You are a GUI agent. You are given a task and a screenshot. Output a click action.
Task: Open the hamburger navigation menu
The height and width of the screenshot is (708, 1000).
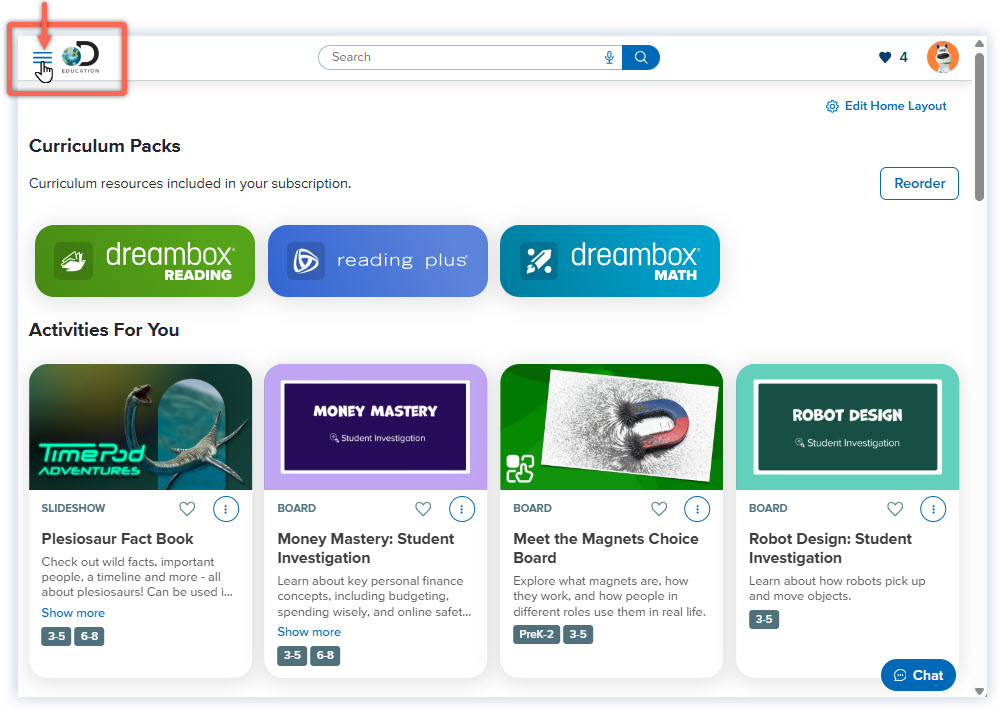coord(42,58)
